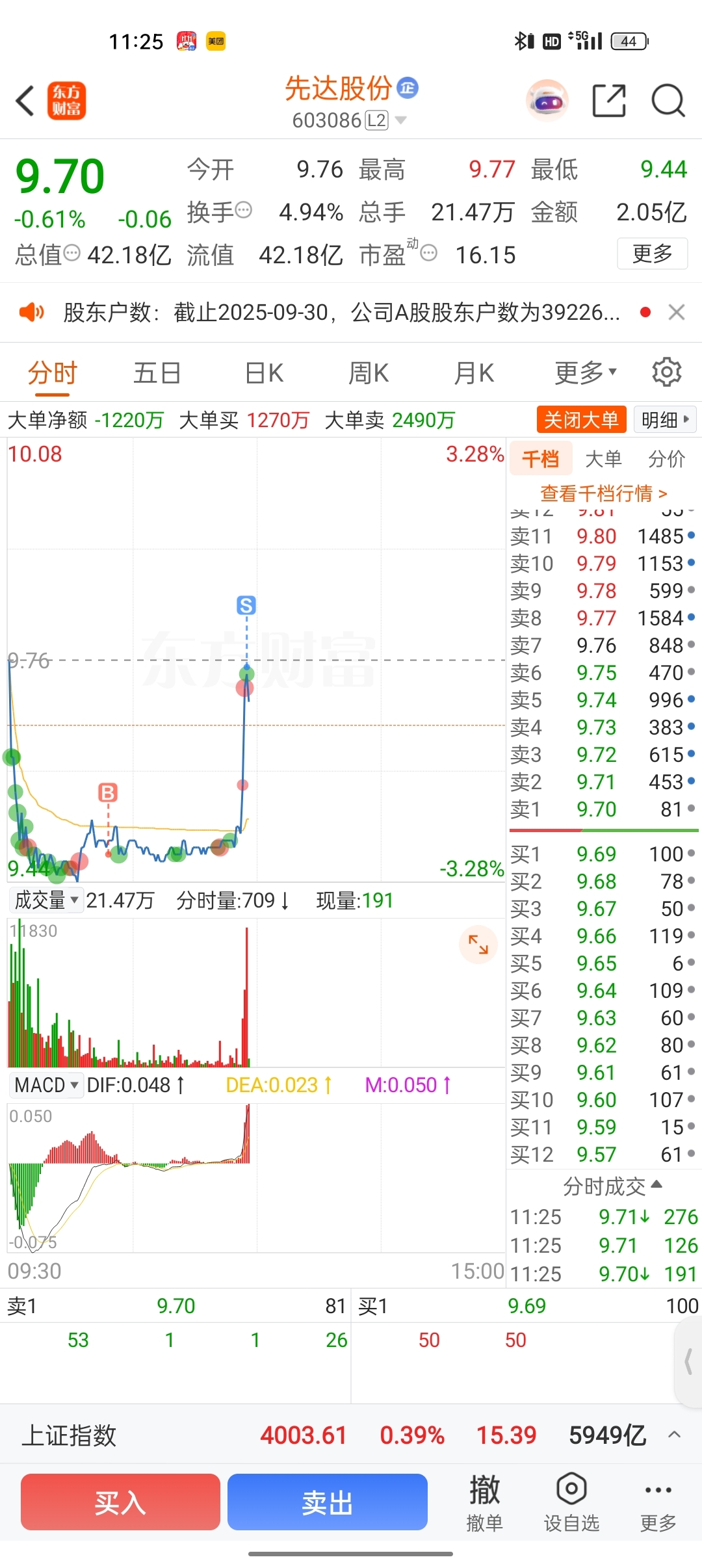Collapse the 分时成交 section
The height and width of the screenshot is (1568, 702).
pos(612,1186)
